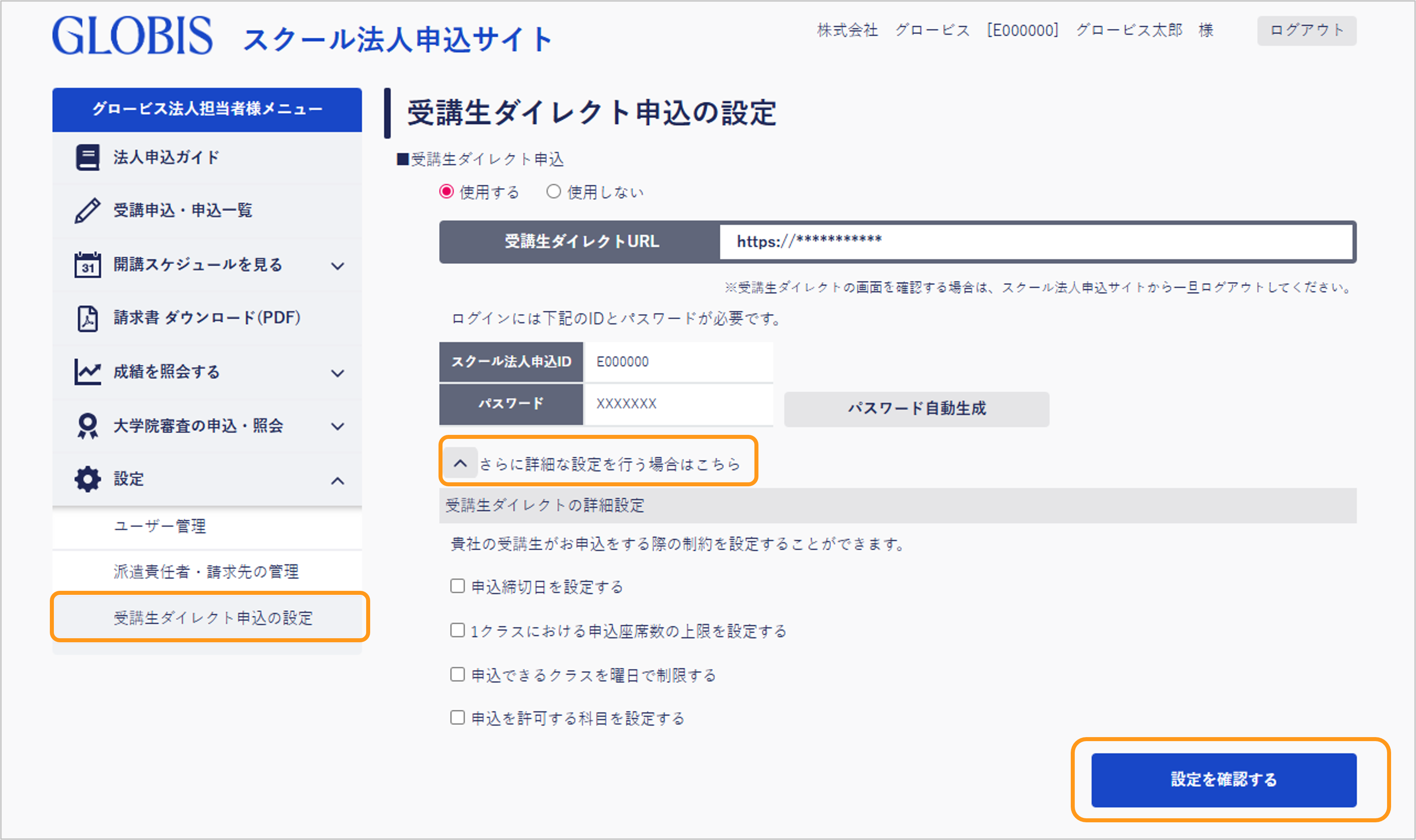Viewport: 1416px width, 840px height.
Task: Click the GLOBIS logo in the header
Action: 132,36
